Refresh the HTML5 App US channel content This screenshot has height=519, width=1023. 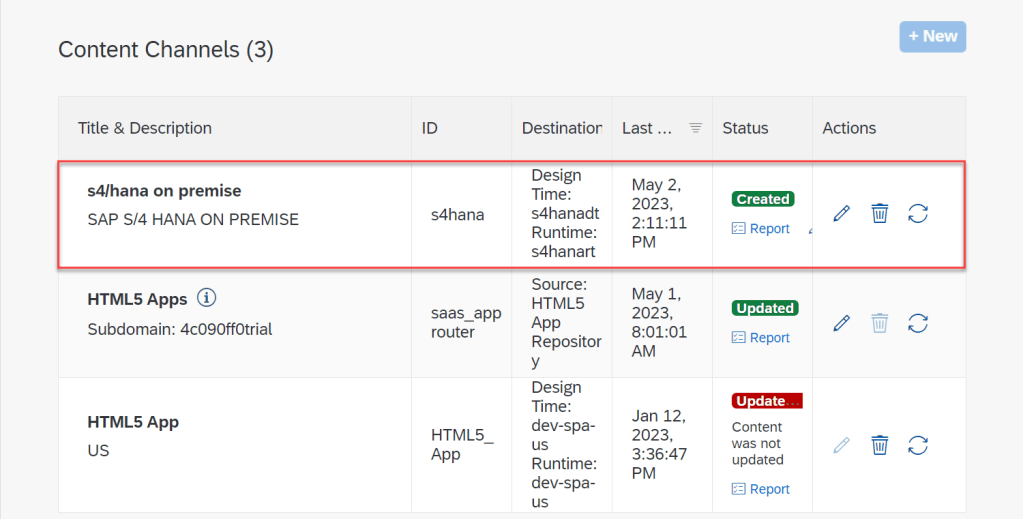click(917, 444)
